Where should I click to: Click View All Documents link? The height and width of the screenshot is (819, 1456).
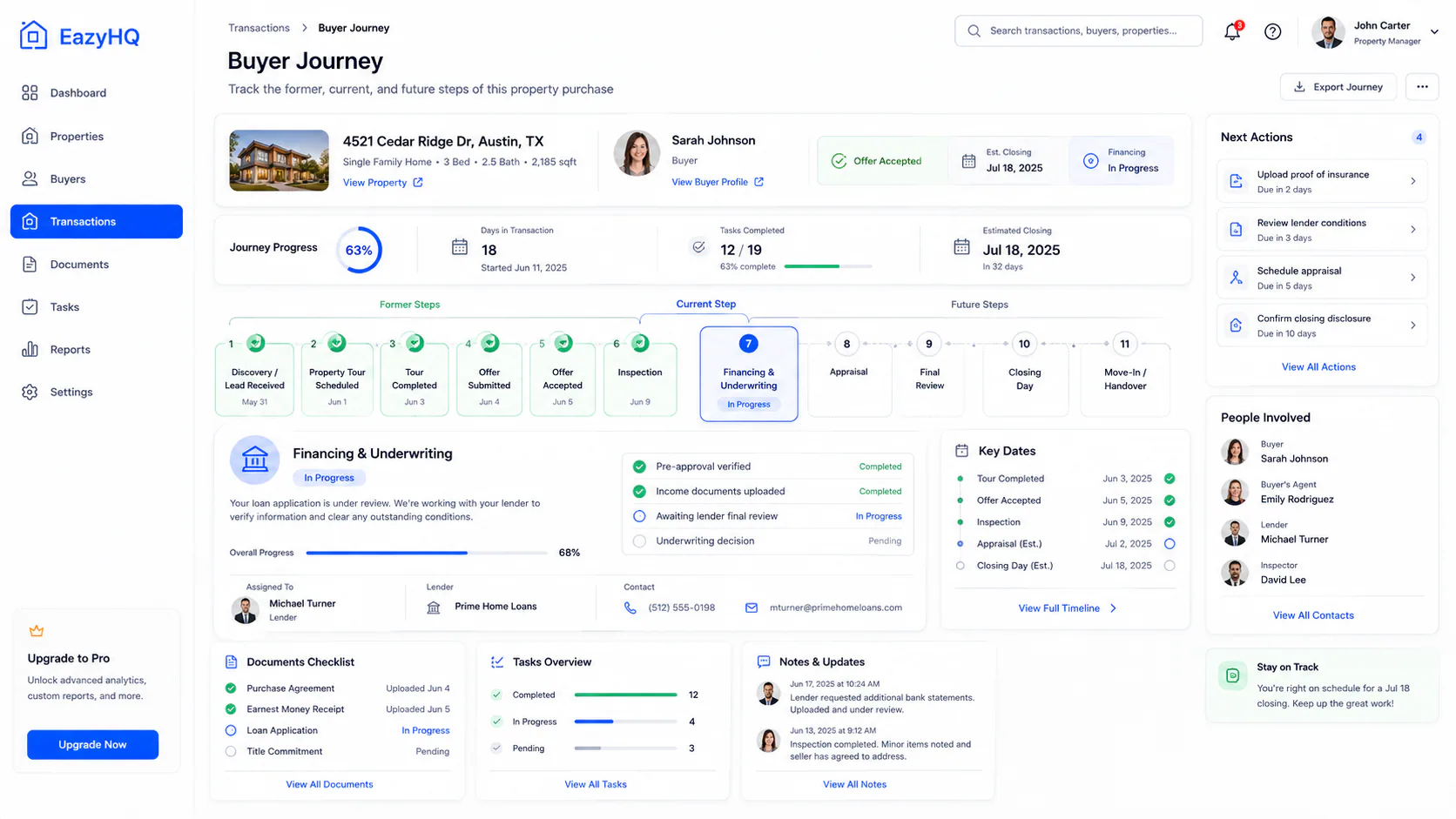pyautogui.click(x=329, y=784)
